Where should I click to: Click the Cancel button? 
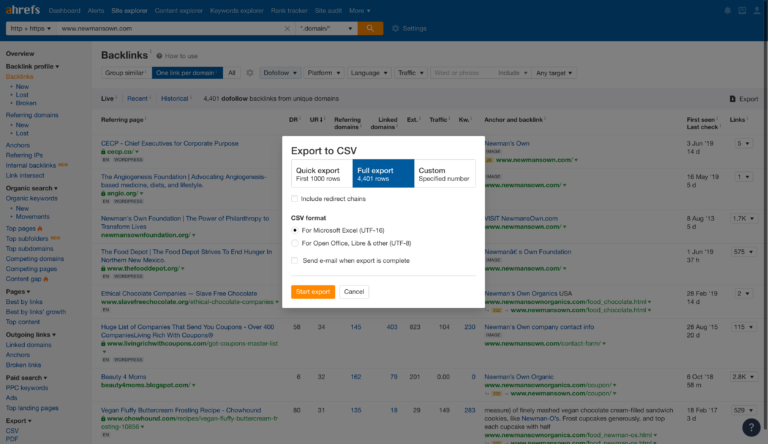(354, 292)
